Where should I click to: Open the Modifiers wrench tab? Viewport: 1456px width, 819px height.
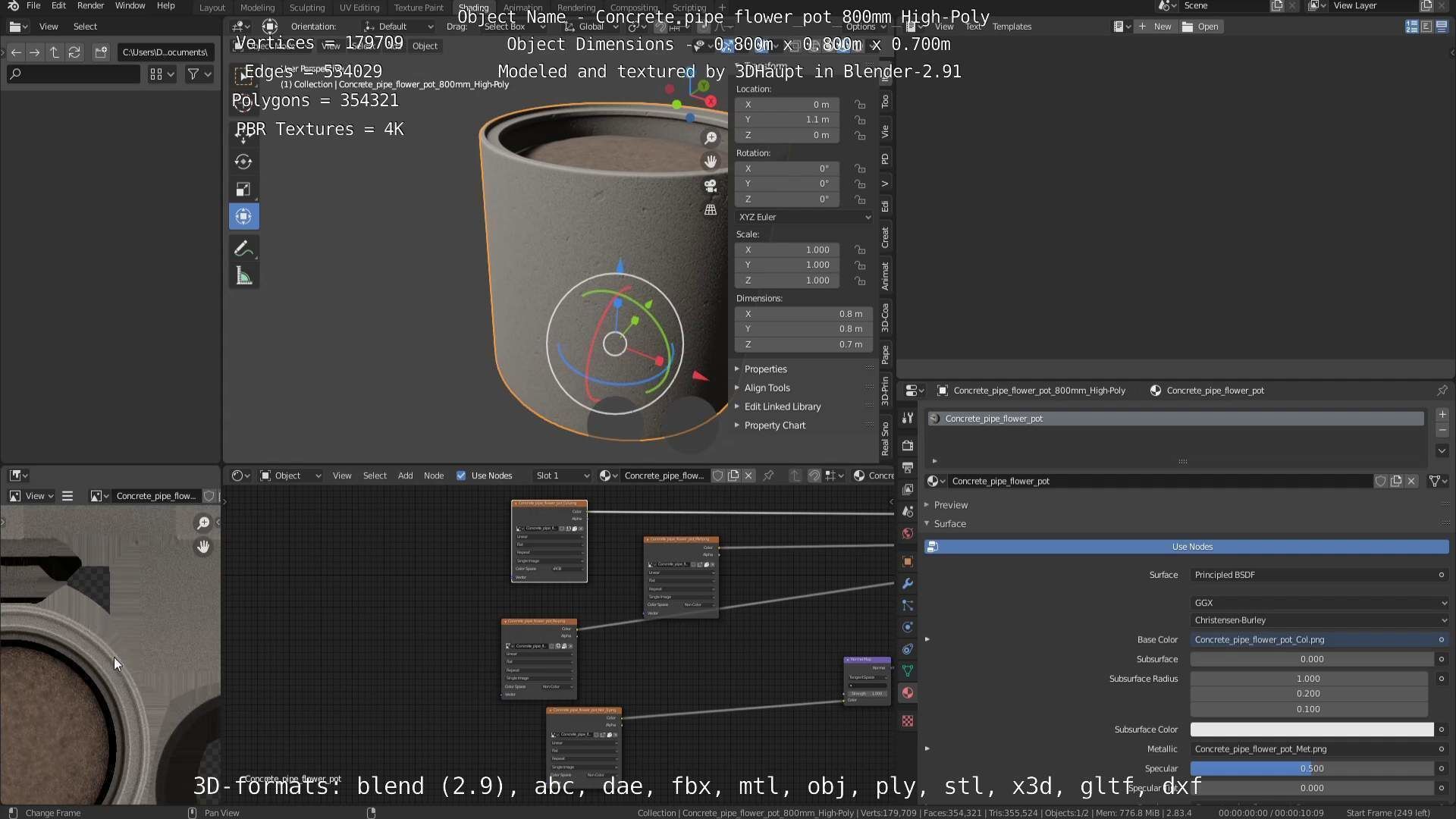pyautogui.click(x=908, y=584)
